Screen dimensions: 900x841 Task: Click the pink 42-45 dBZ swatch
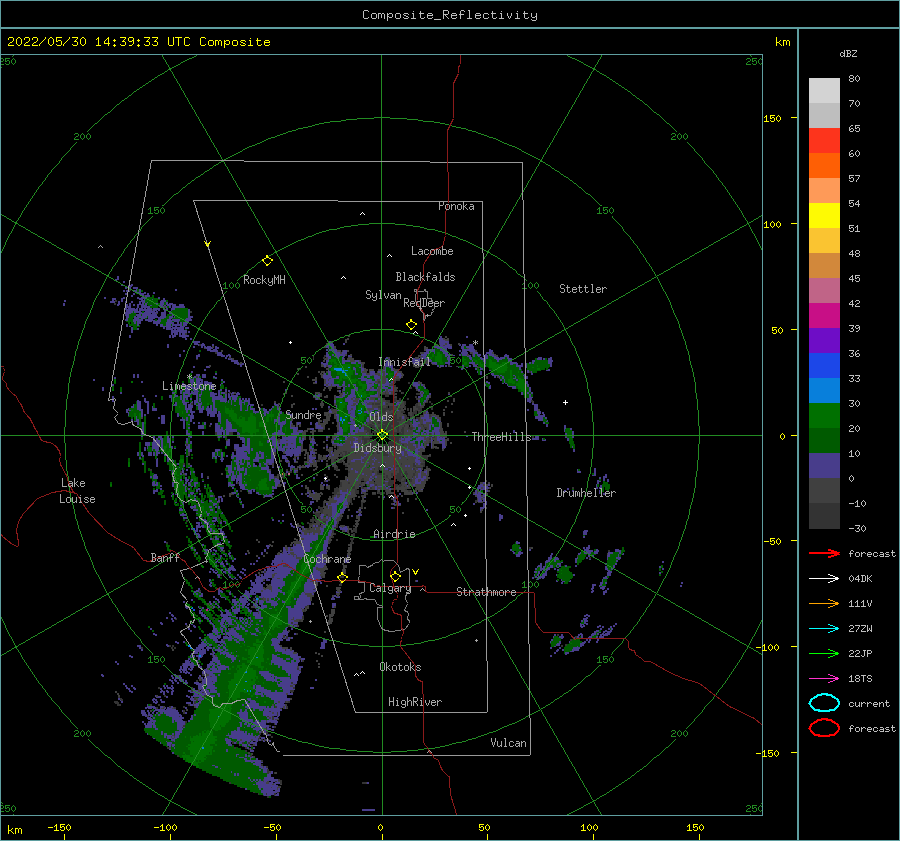pyautogui.click(x=824, y=290)
